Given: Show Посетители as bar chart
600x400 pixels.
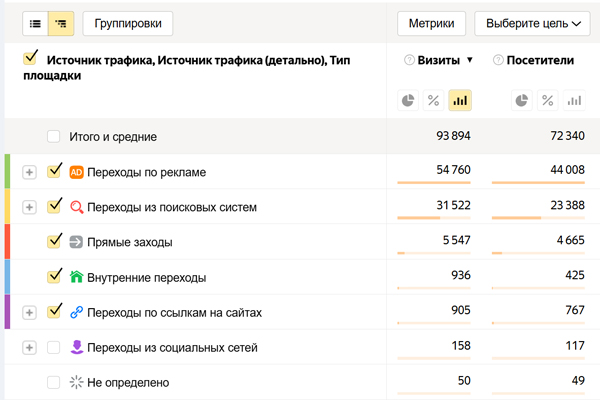Looking at the screenshot, I should [573, 100].
